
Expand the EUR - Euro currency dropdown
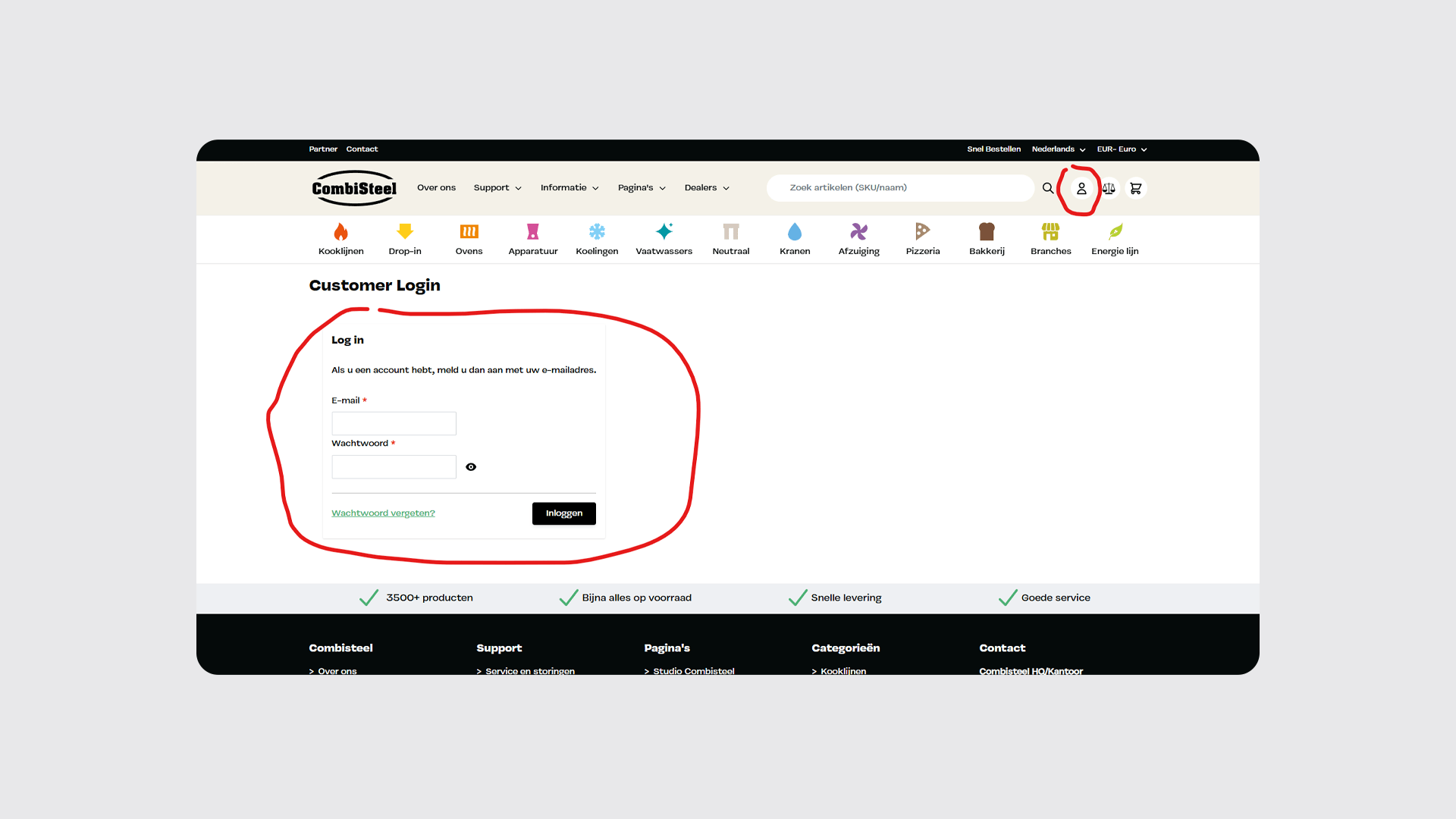[1122, 149]
